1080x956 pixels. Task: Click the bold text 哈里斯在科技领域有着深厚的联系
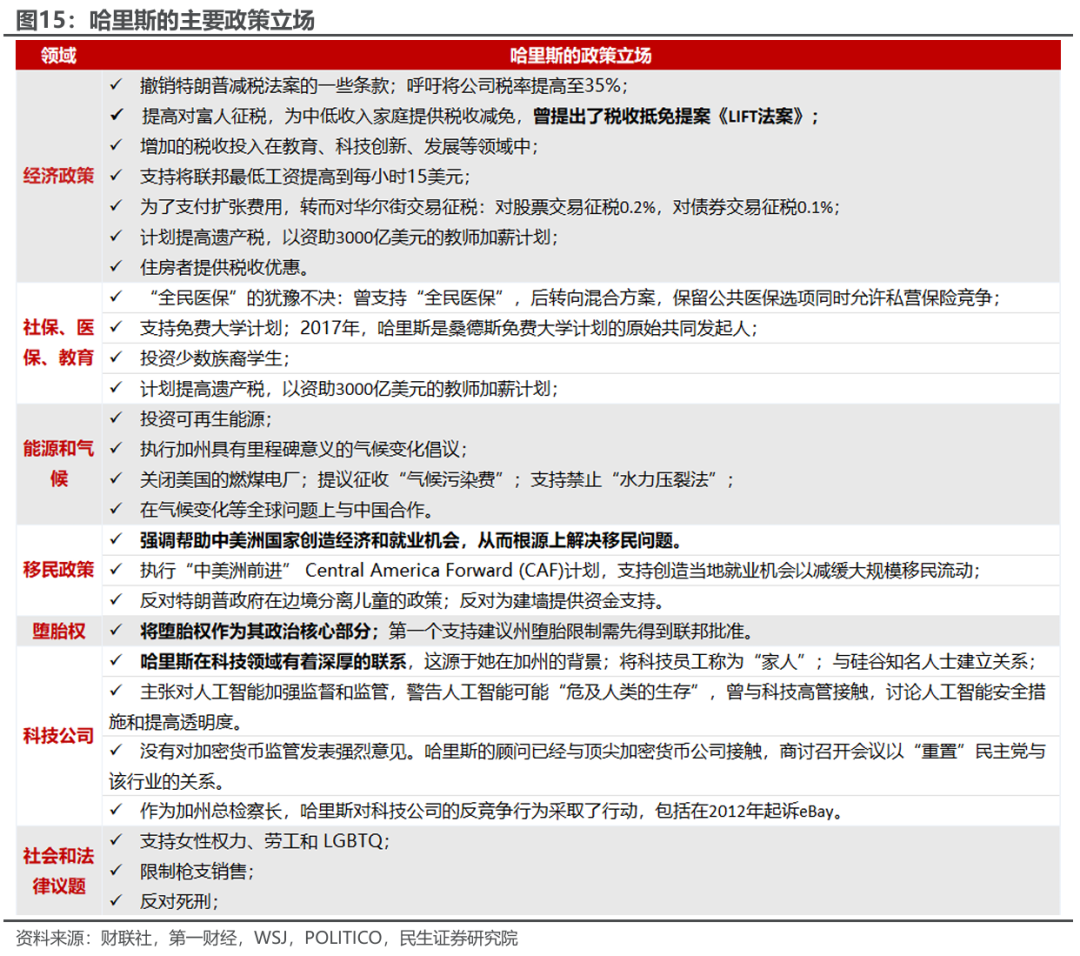273,661
